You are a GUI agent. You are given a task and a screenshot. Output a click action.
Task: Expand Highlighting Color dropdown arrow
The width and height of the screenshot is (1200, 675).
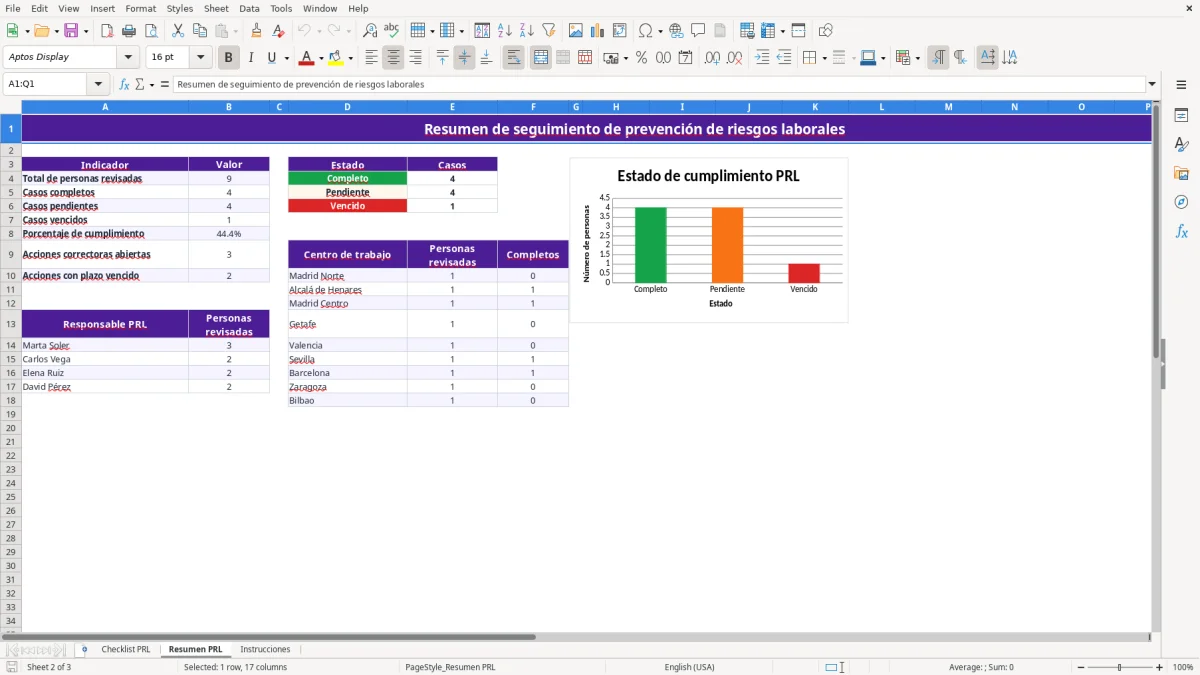[350, 58]
